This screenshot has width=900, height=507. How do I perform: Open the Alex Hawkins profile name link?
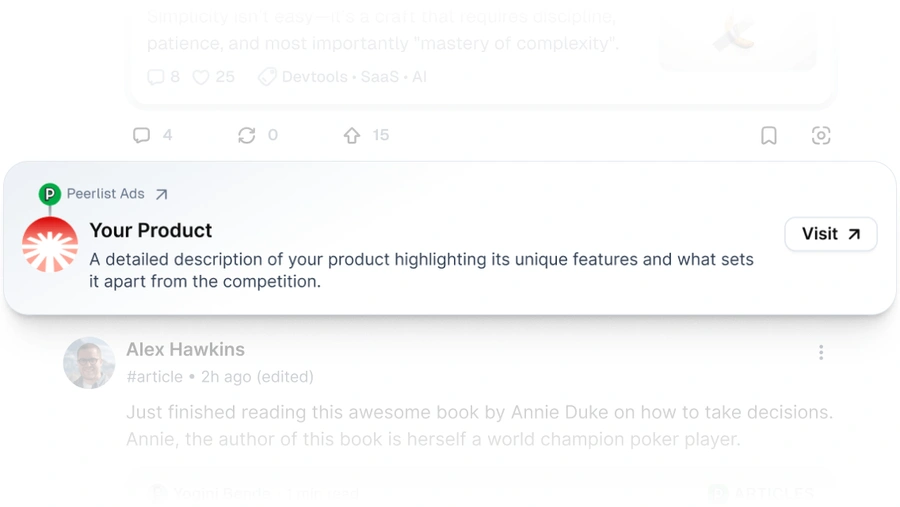[185, 349]
